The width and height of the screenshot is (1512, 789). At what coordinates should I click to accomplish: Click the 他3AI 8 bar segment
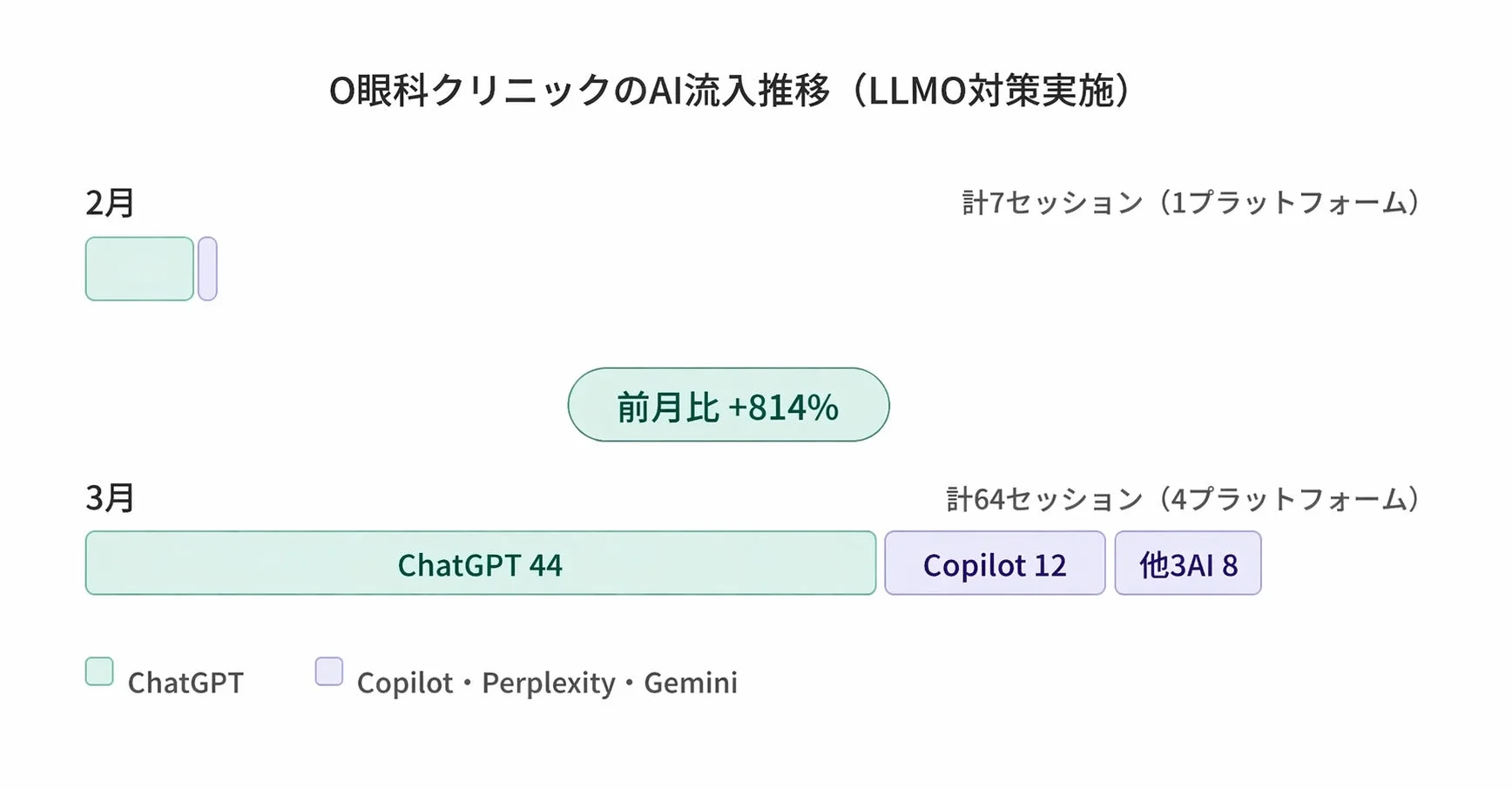click(x=1188, y=563)
